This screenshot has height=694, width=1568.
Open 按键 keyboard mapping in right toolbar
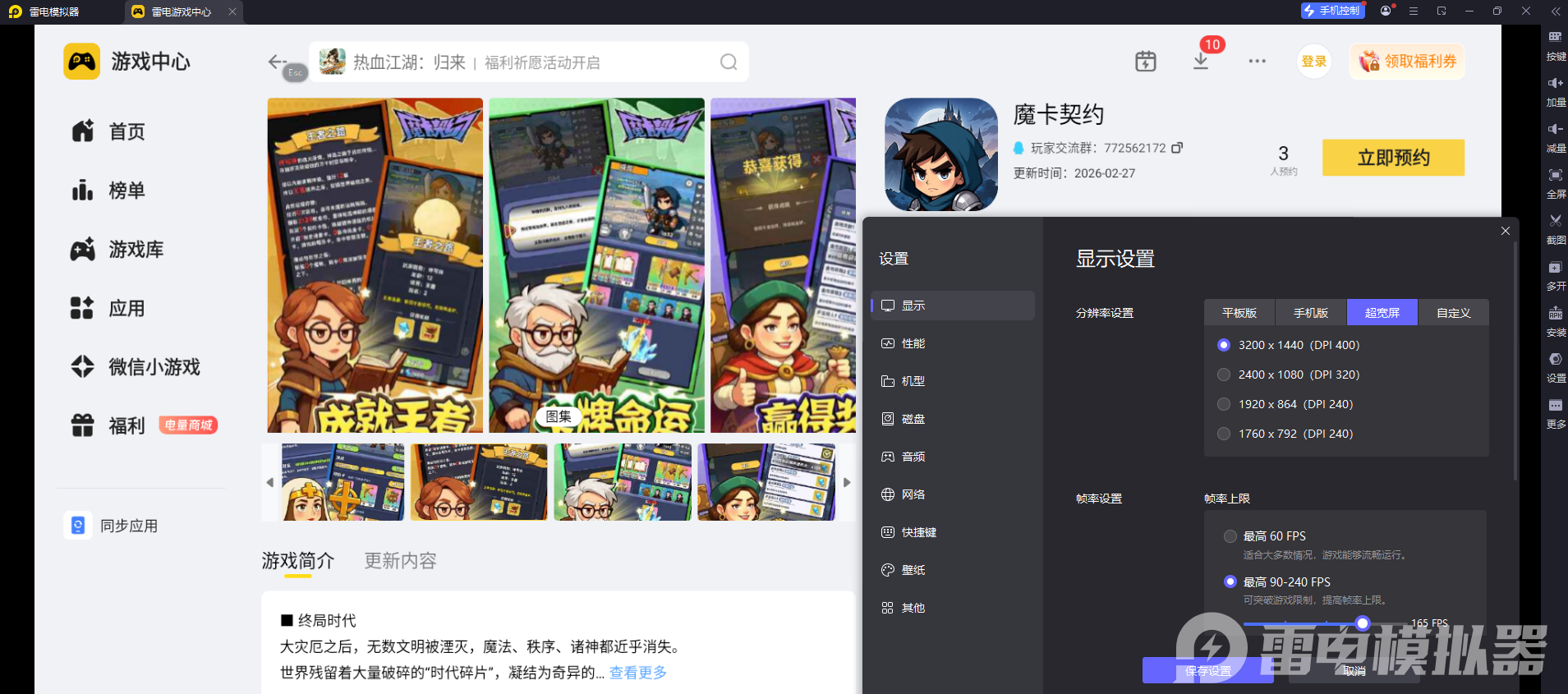[x=1556, y=46]
